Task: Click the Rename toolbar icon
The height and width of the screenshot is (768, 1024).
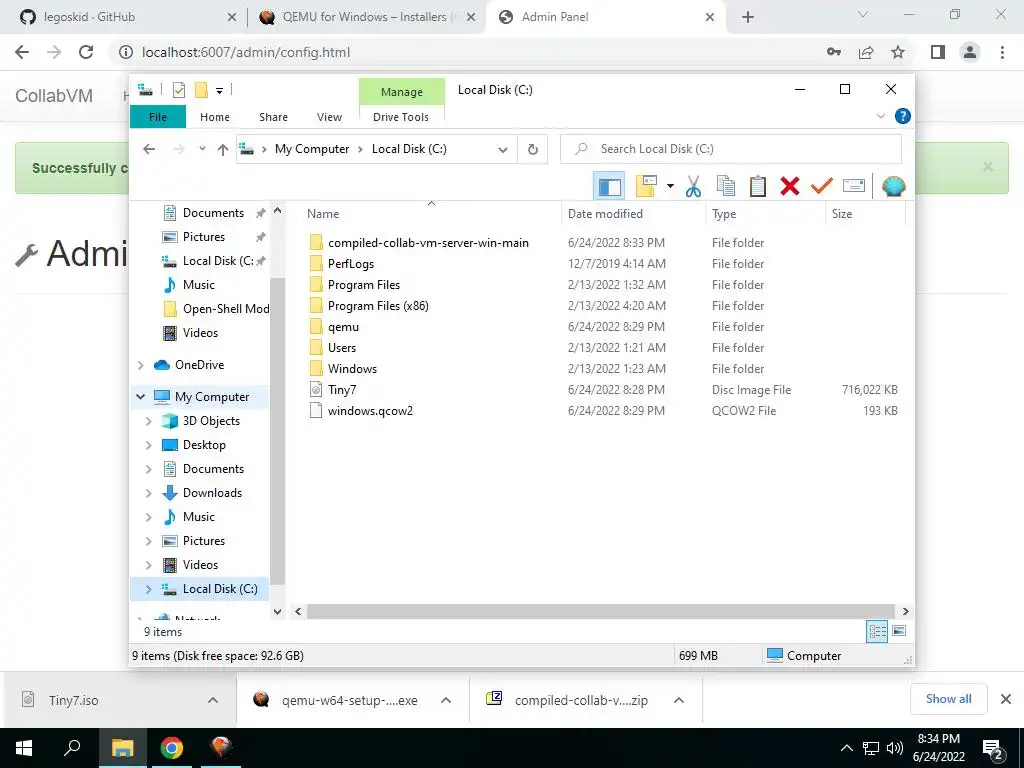Action: tap(854, 186)
